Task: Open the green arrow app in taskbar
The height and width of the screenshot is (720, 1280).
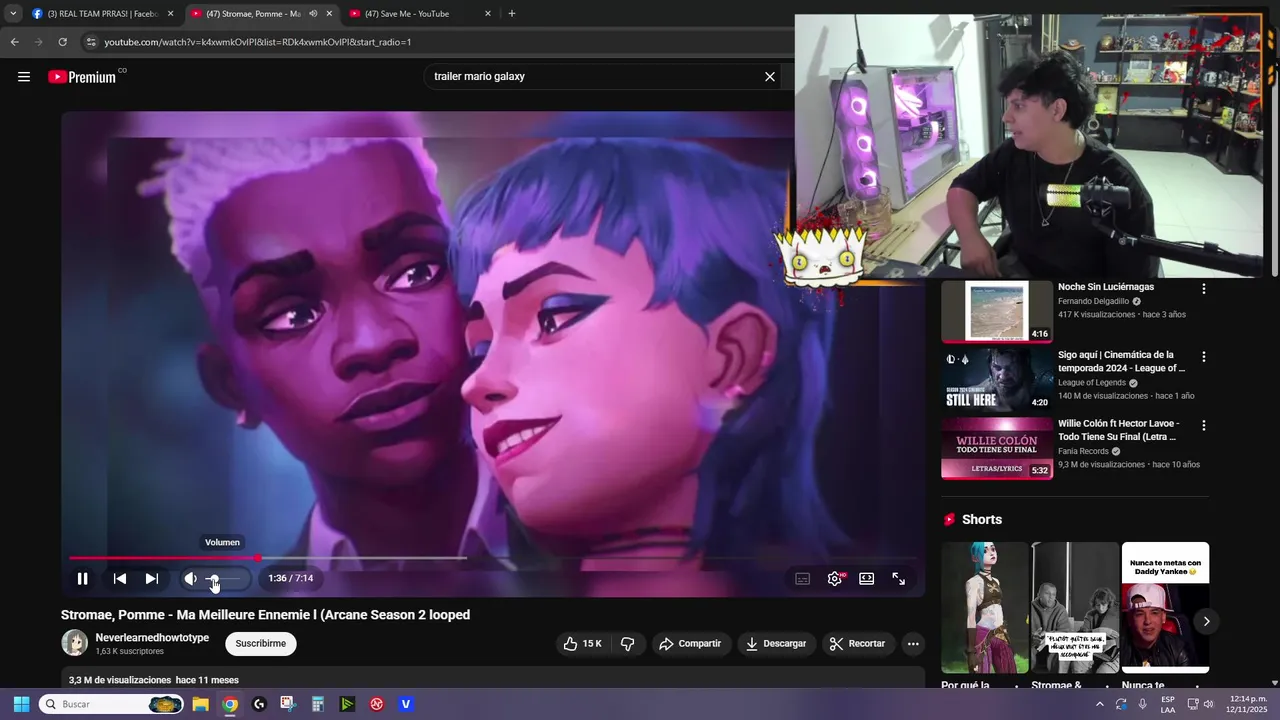Action: point(347,704)
